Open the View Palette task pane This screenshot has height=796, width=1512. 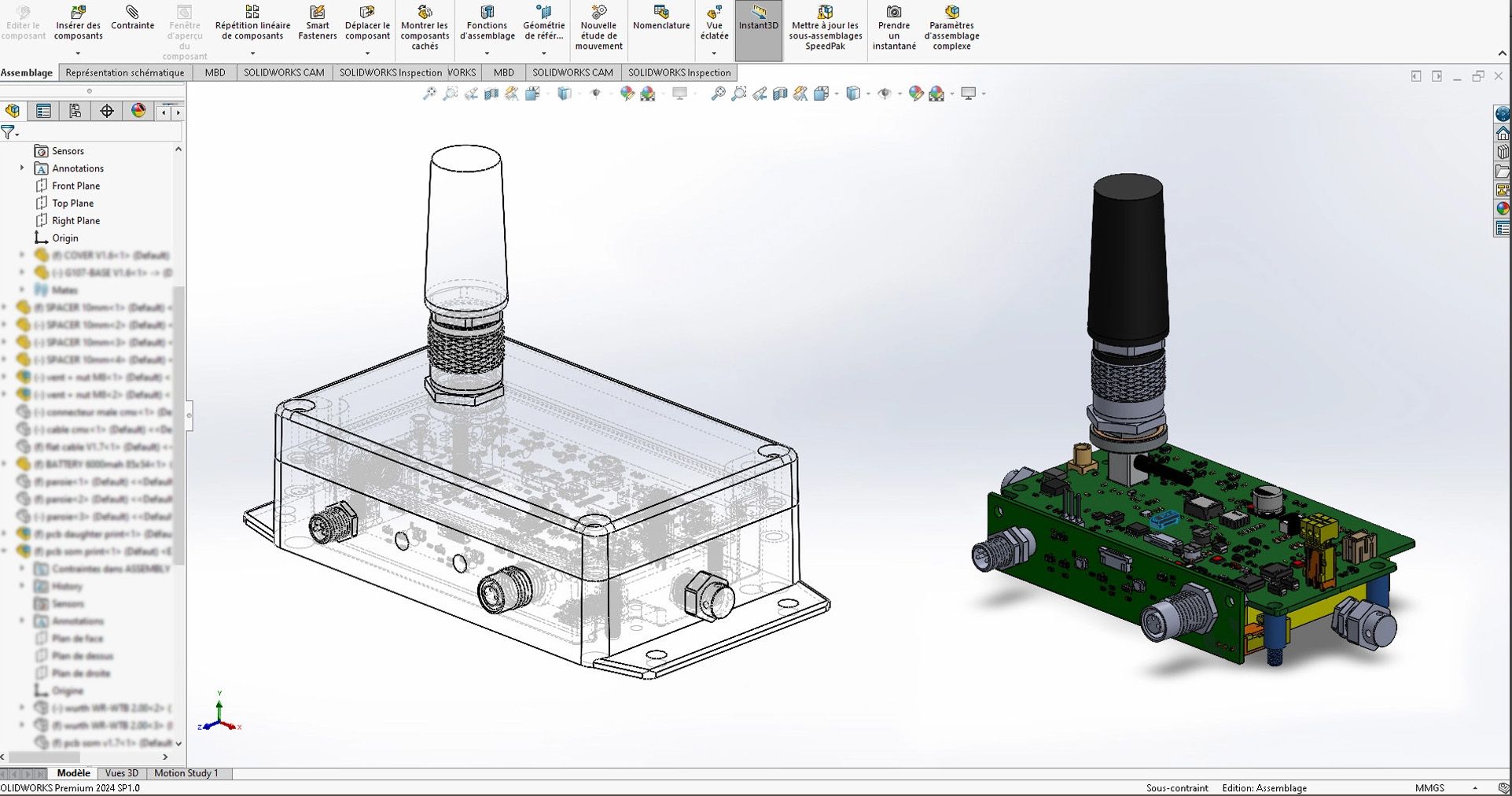click(x=1503, y=190)
